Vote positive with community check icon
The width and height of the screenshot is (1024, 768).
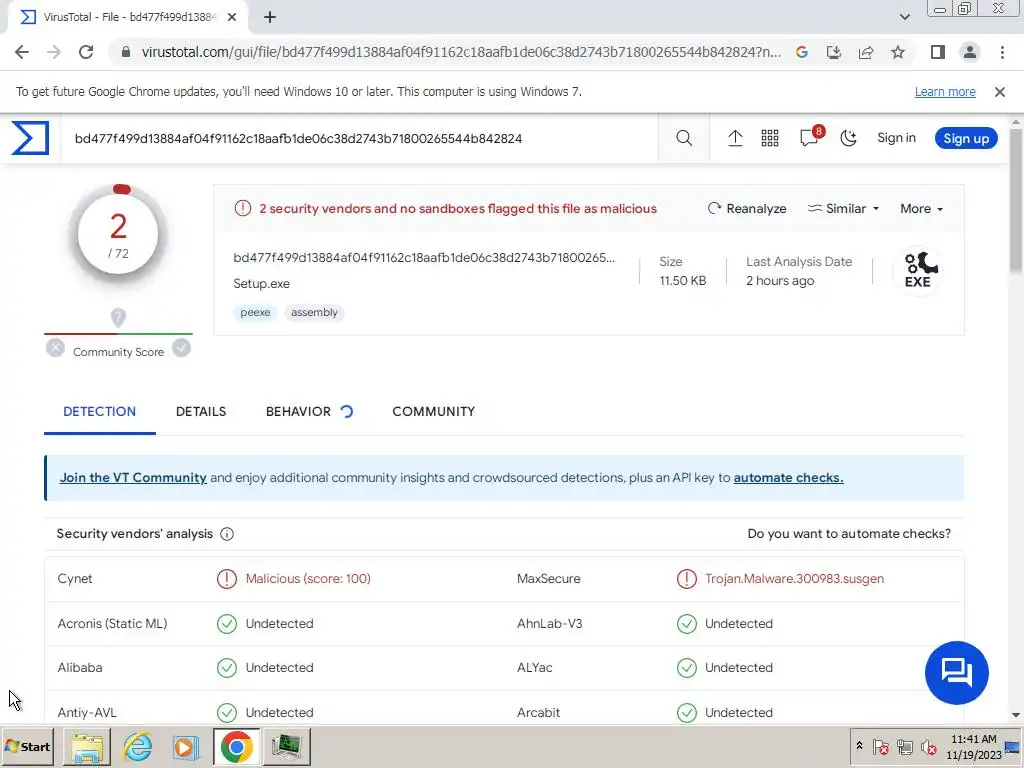pyautogui.click(x=182, y=348)
